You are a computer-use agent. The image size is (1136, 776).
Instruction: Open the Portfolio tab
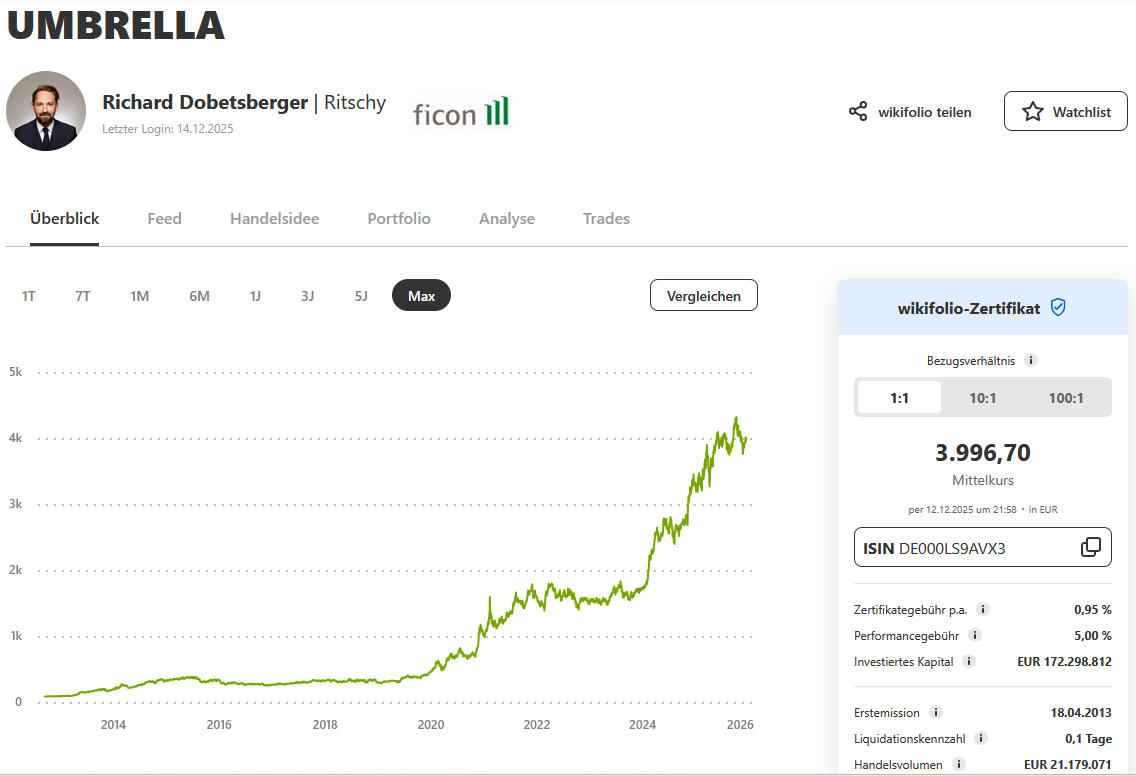pos(398,218)
